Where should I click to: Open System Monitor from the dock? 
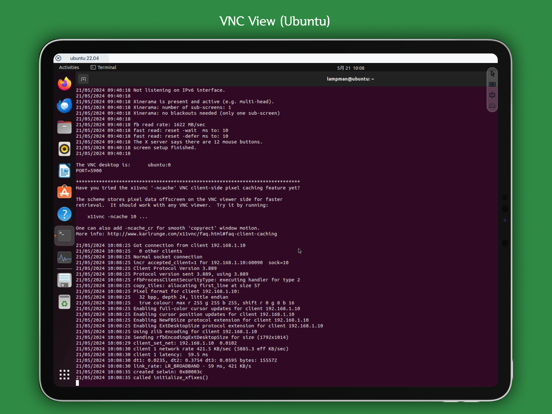pyautogui.click(x=64, y=258)
